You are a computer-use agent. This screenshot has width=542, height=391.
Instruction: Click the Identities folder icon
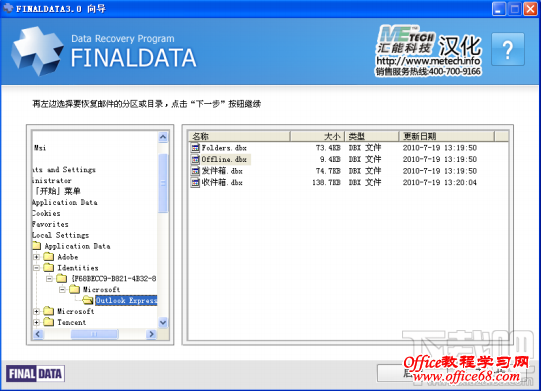click(x=49, y=267)
